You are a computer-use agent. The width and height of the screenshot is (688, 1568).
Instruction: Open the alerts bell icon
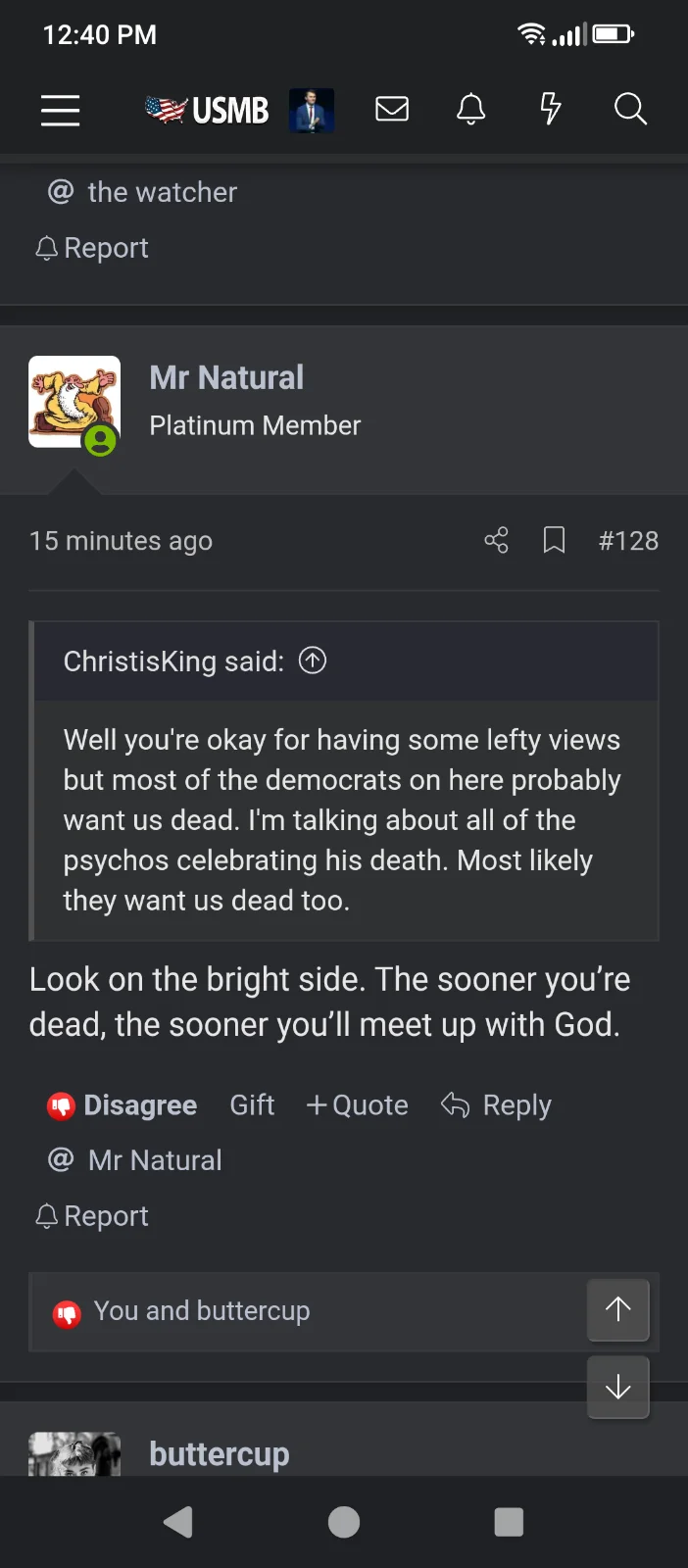[x=471, y=109]
